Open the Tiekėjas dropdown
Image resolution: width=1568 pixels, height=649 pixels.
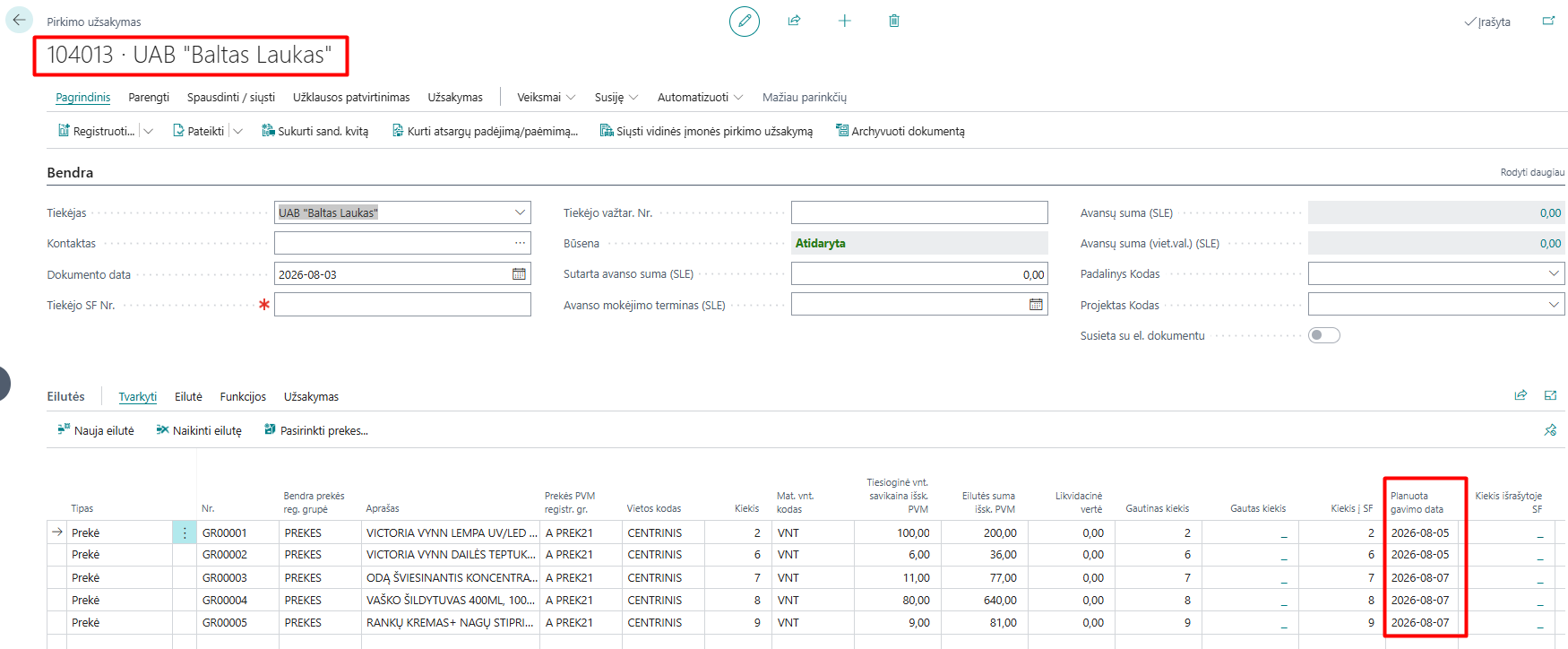pos(520,212)
